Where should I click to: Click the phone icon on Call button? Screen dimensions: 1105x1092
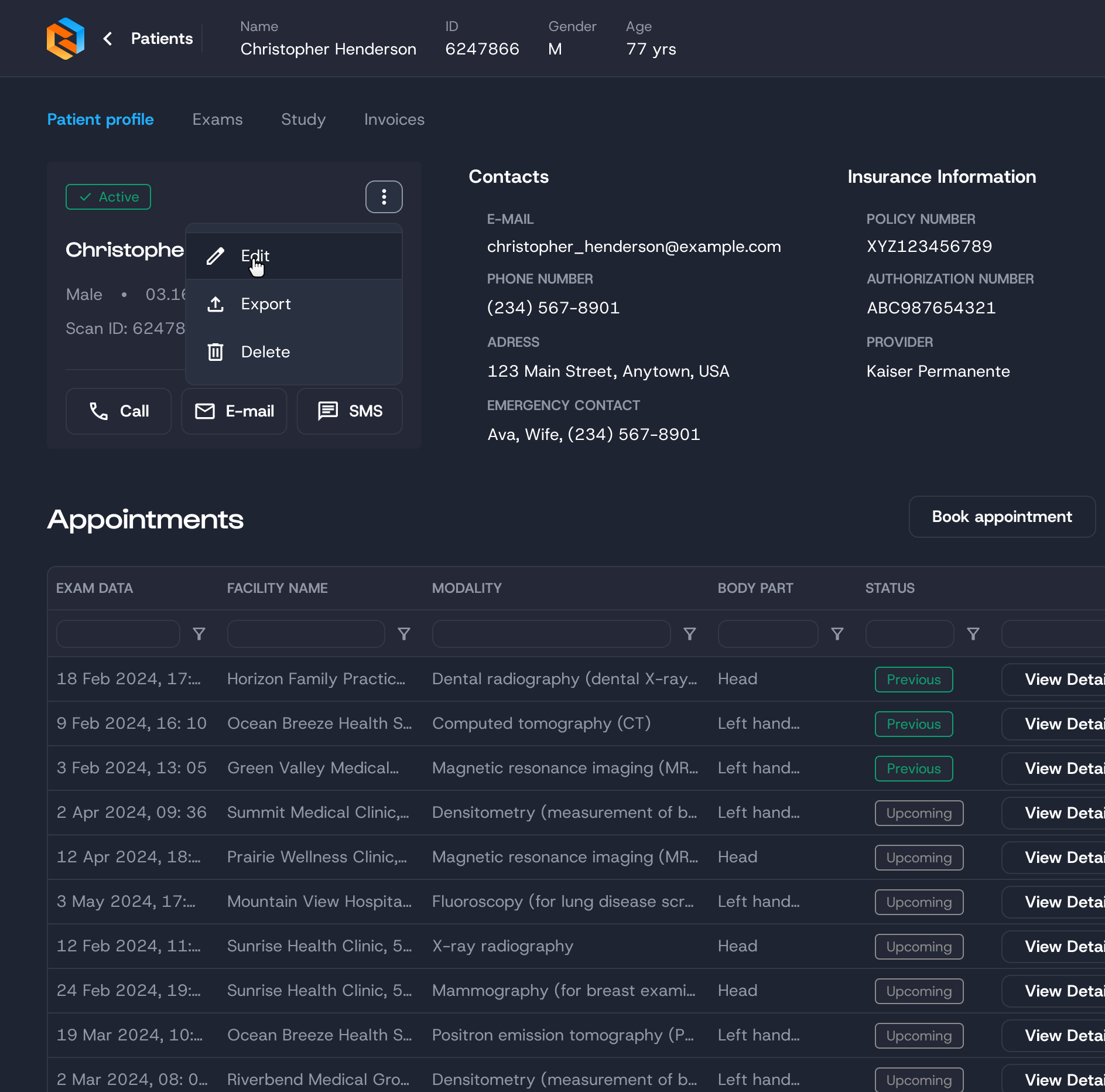tap(98, 411)
